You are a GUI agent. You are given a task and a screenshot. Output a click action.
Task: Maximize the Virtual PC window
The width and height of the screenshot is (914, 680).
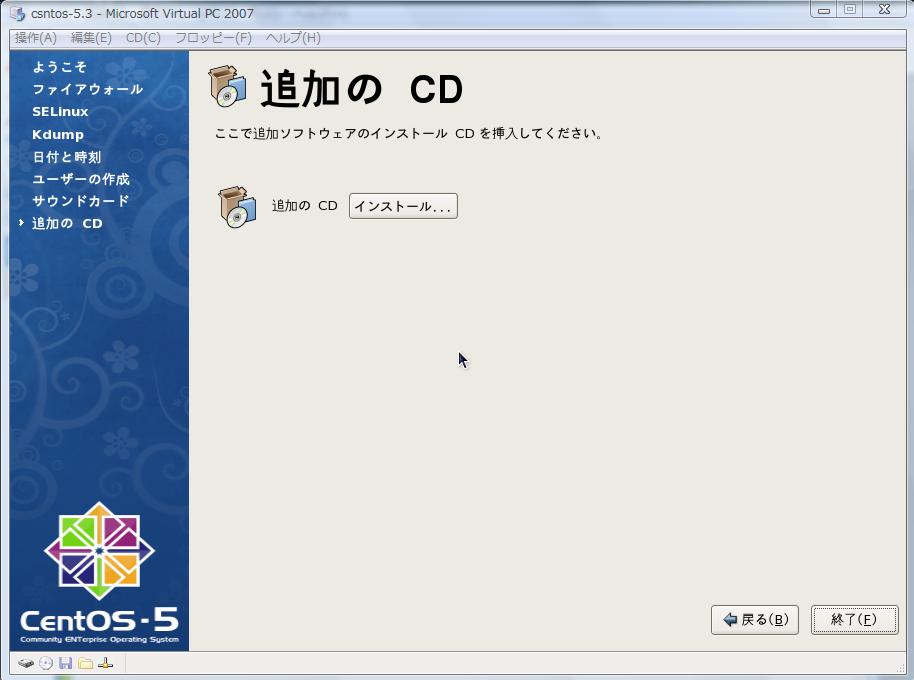pyautogui.click(x=850, y=10)
